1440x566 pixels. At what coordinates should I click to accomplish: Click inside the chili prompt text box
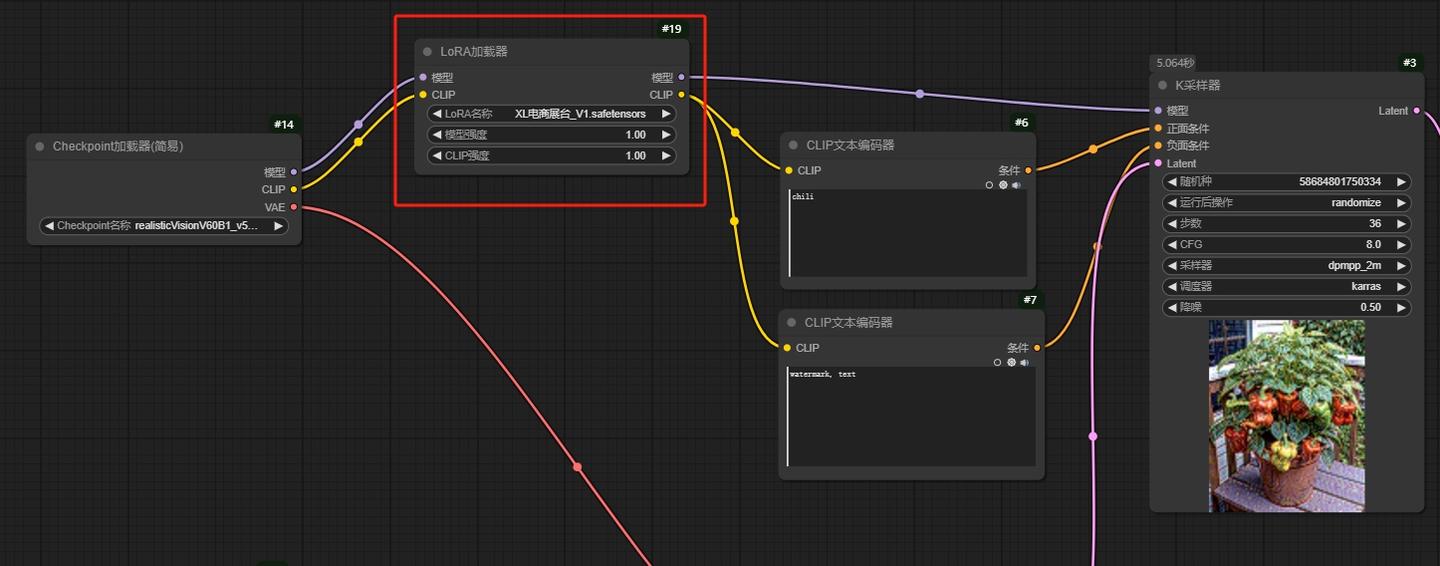(x=907, y=233)
